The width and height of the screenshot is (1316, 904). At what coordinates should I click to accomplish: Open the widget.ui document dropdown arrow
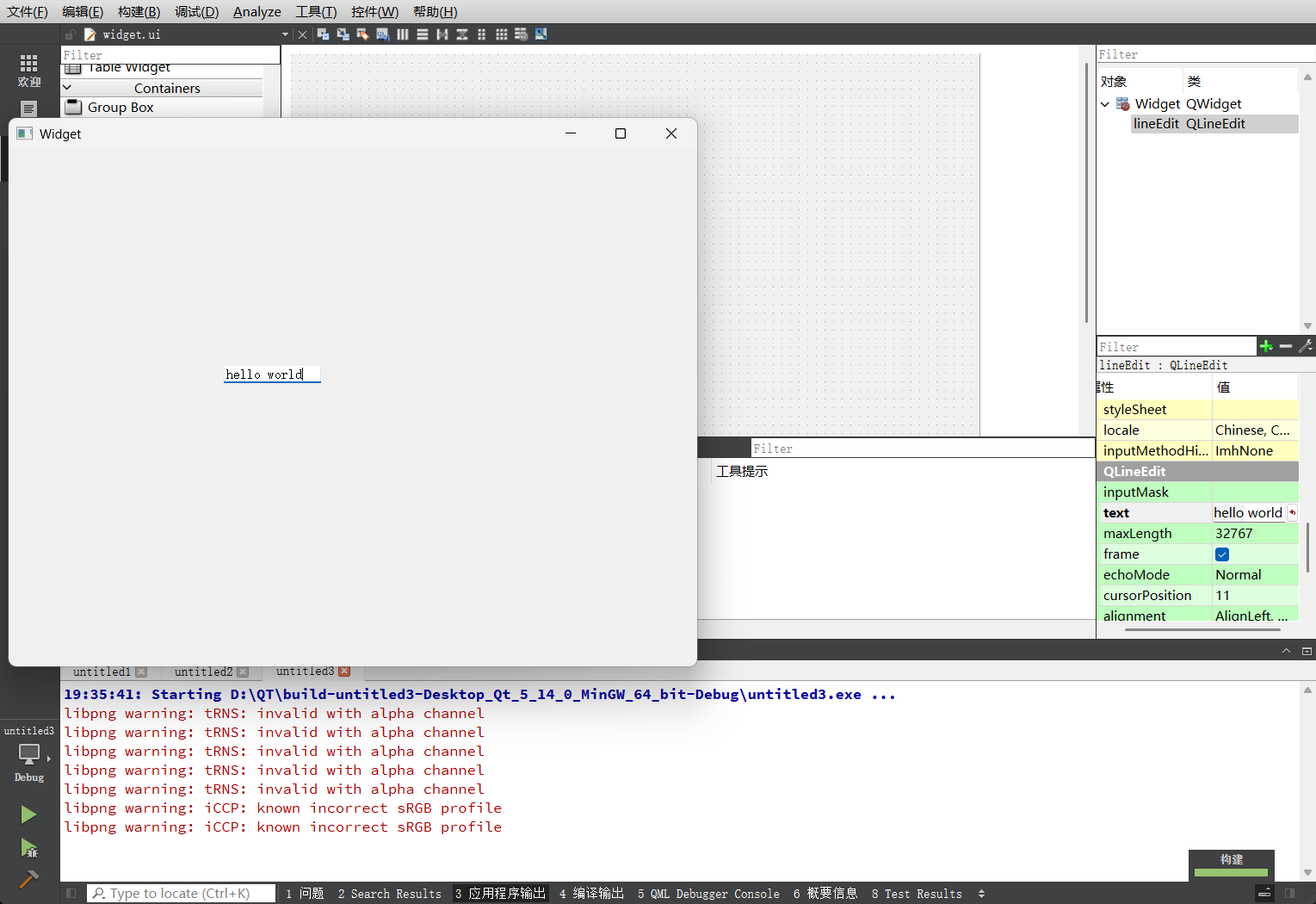click(x=285, y=34)
